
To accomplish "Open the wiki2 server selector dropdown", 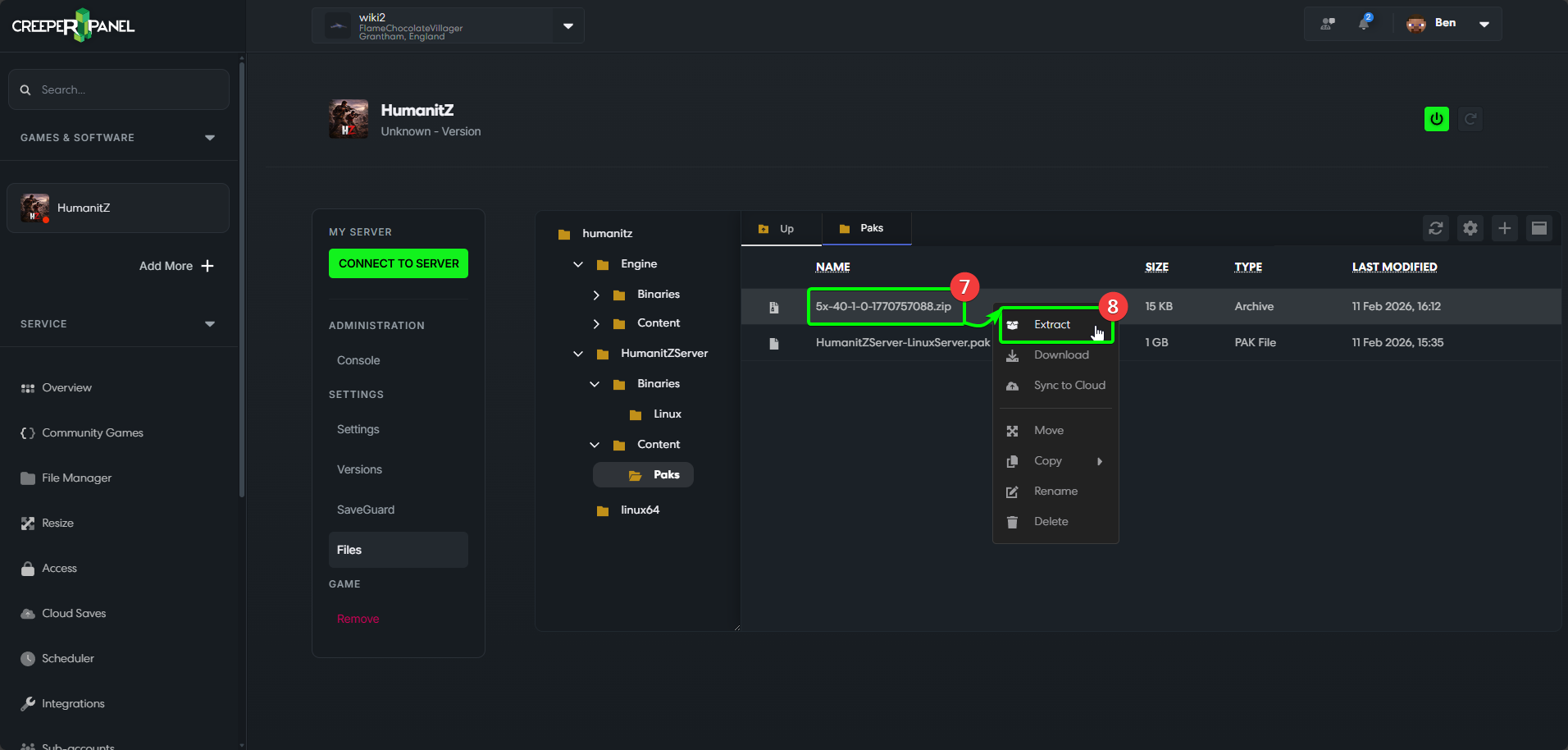I will [x=567, y=25].
